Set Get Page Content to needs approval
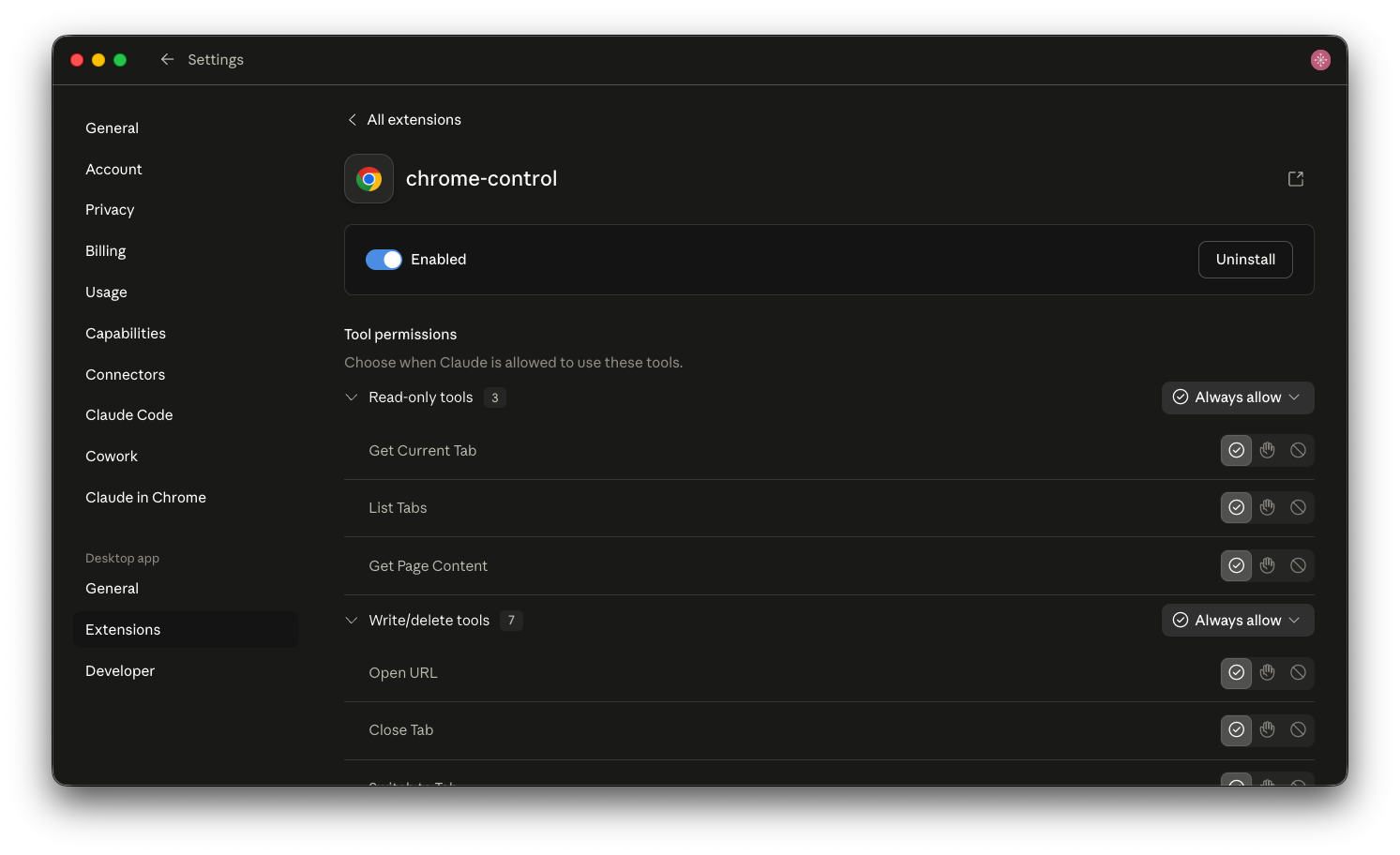This screenshot has width=1400, height=855. (x=1267, y=565)
